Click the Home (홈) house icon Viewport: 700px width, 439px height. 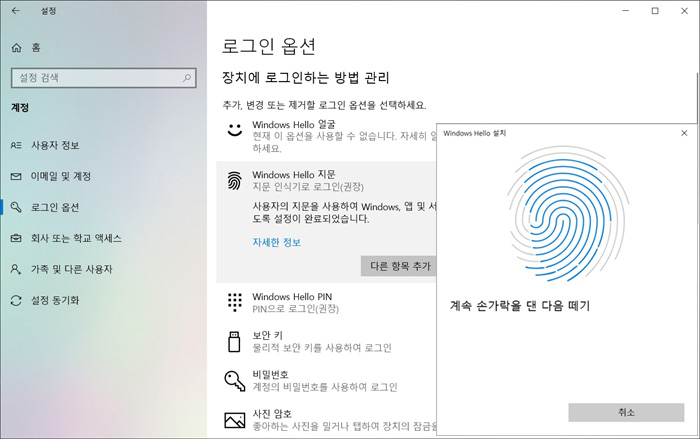click(x=17, y=47)
